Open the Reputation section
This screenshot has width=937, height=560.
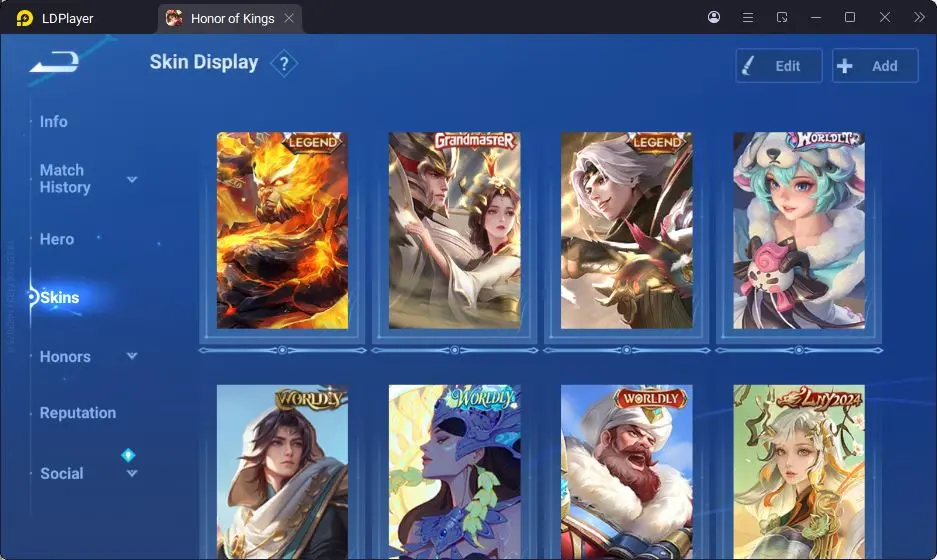(78, 413)
